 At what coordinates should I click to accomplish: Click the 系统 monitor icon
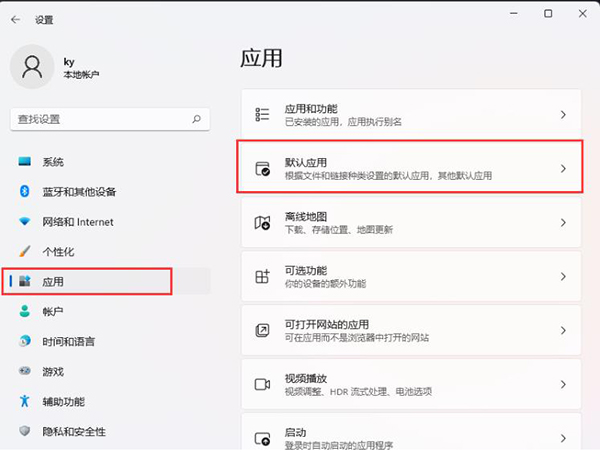[24, 162]
